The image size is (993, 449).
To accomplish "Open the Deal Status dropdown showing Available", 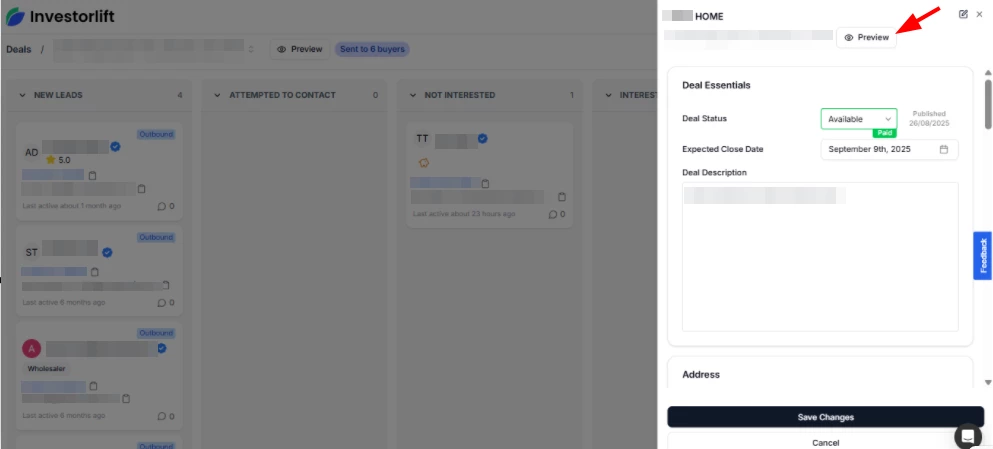I will (859, 119).
